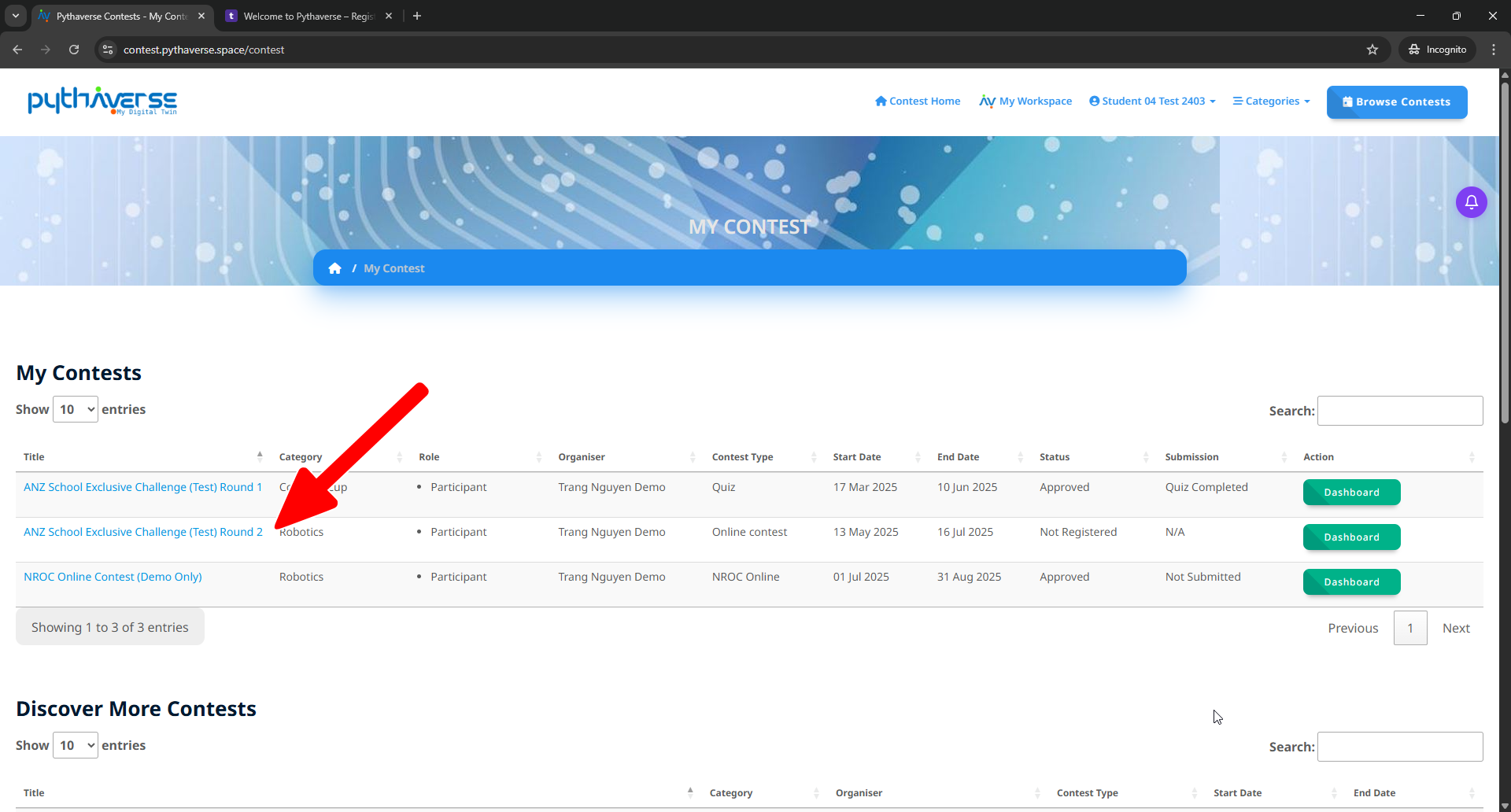1511x812 pixels.
Task: Close the Welcome to Pythaverse tab
Action: click(389, 16)
